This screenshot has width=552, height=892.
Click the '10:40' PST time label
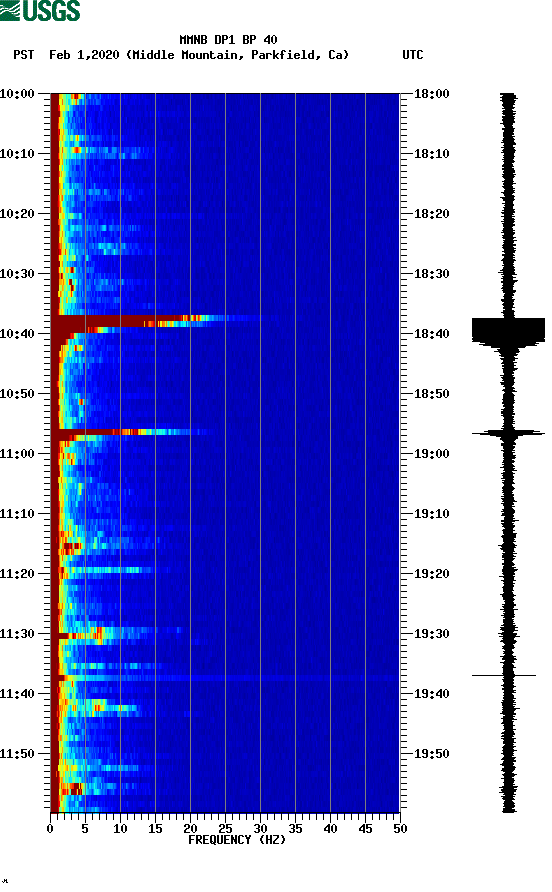(x=17, y=334)
